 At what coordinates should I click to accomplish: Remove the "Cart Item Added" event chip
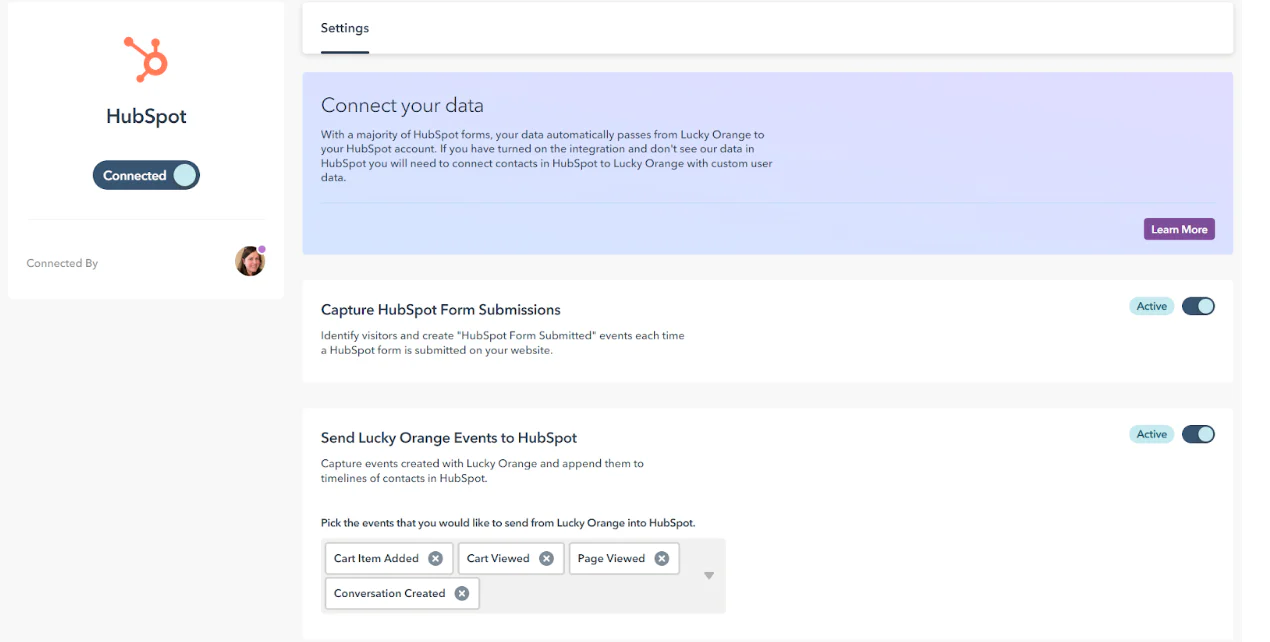coord(436,558)
